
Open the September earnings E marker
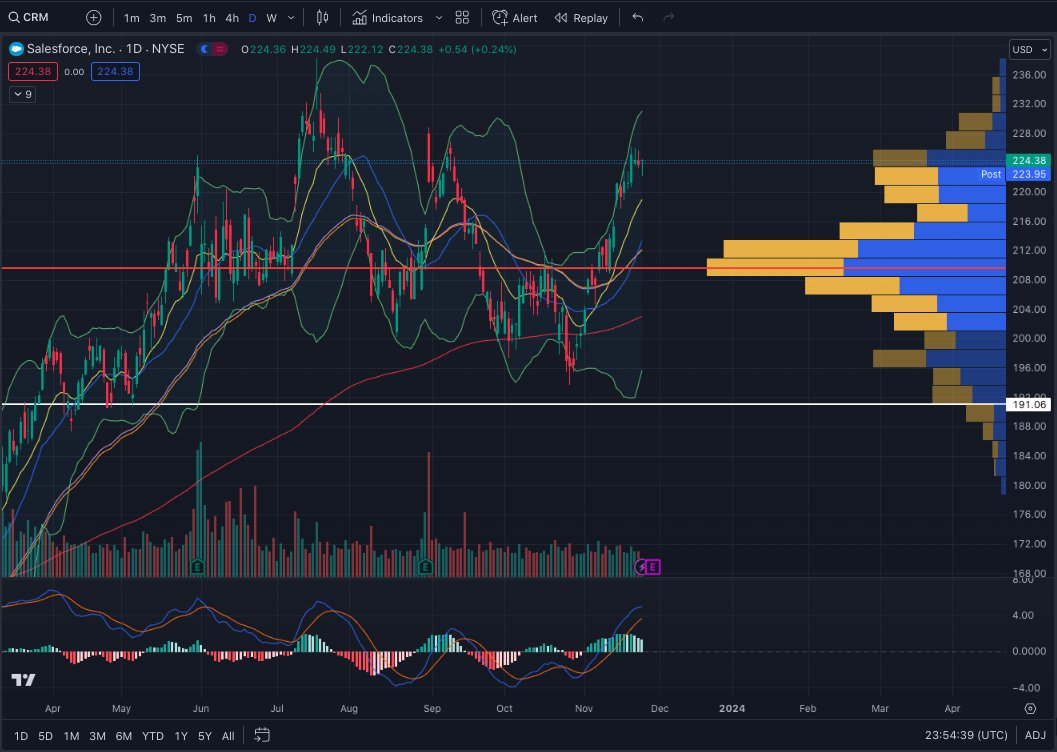click(x=425, y=567)
